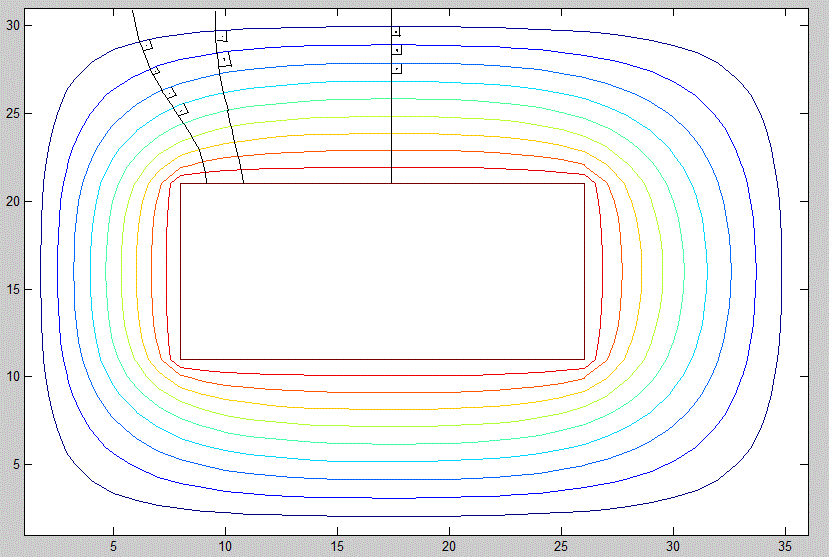Click the x-axis tick label 5
Viewport: 829px width, 557px height.
114,545
